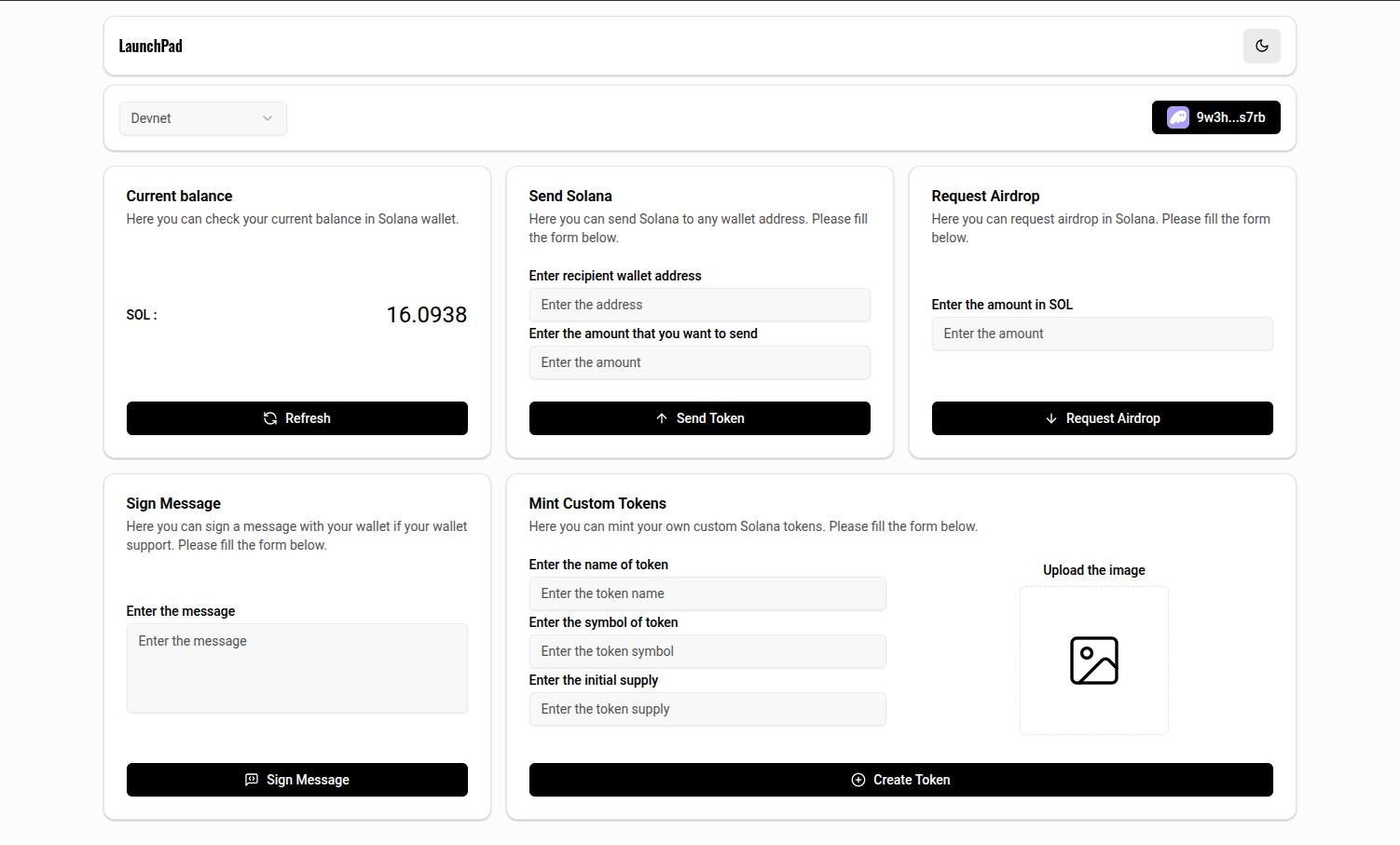The height and width of the screenshot is (845, 1400).
Task: Select the initial token supply field
Action: point(707,709)
